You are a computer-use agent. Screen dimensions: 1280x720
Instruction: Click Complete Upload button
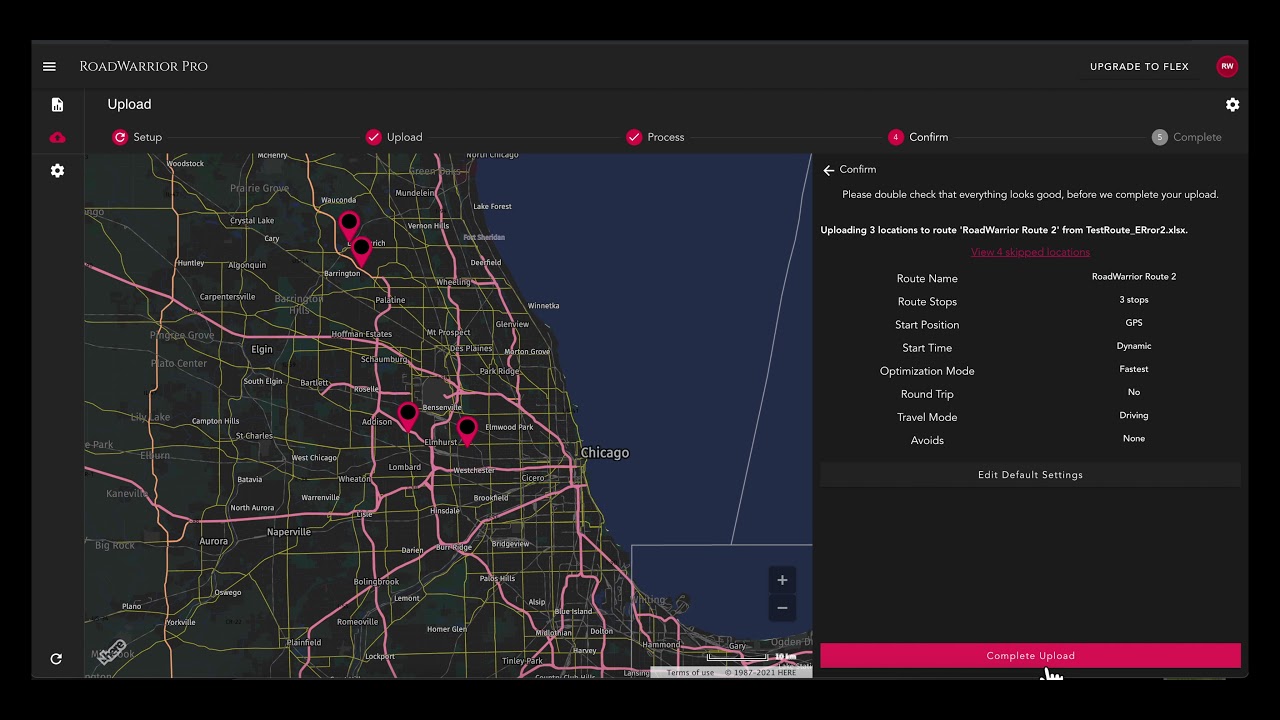coord(1030,656)
